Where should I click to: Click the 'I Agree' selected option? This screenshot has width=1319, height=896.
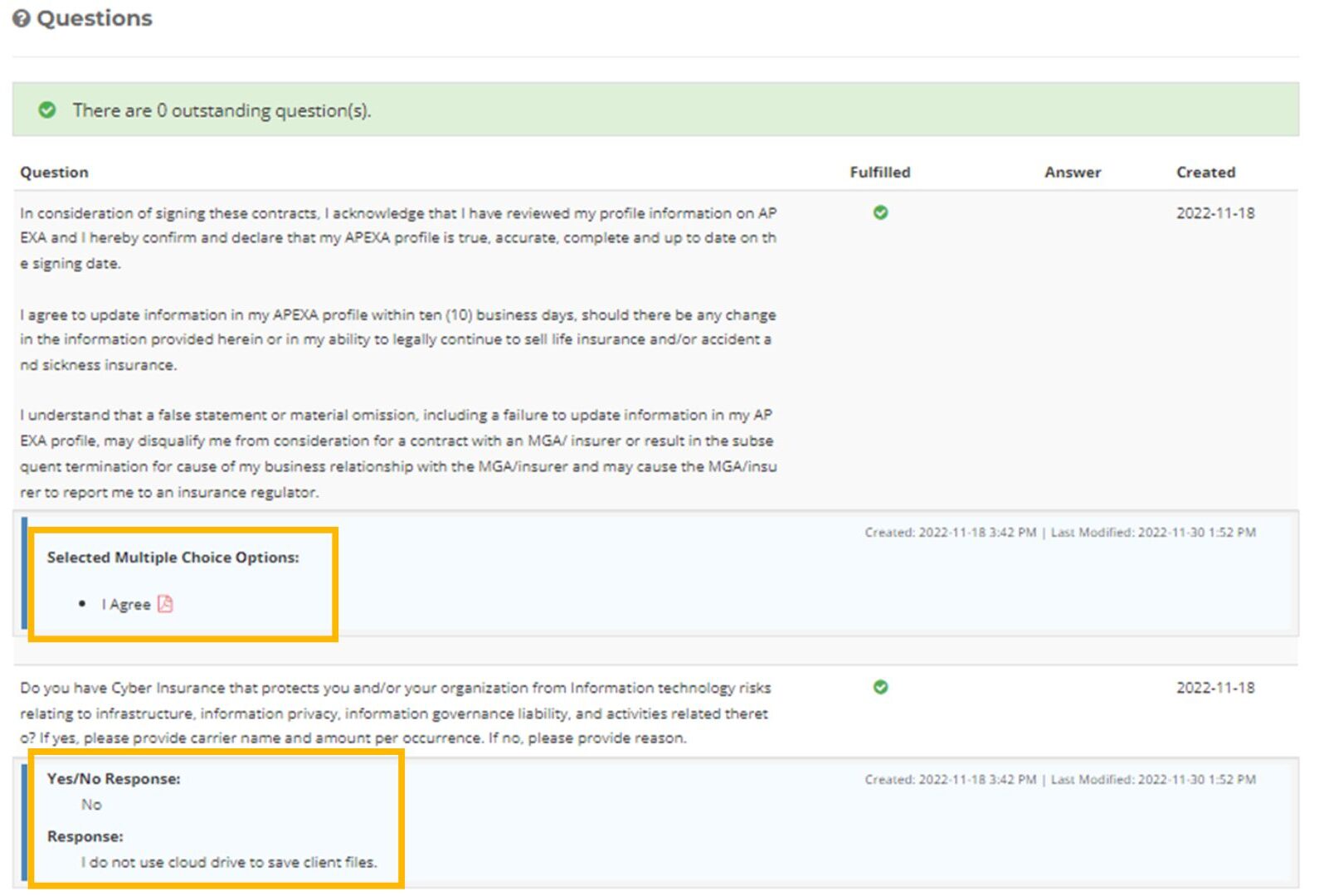(x=126, y=605)
